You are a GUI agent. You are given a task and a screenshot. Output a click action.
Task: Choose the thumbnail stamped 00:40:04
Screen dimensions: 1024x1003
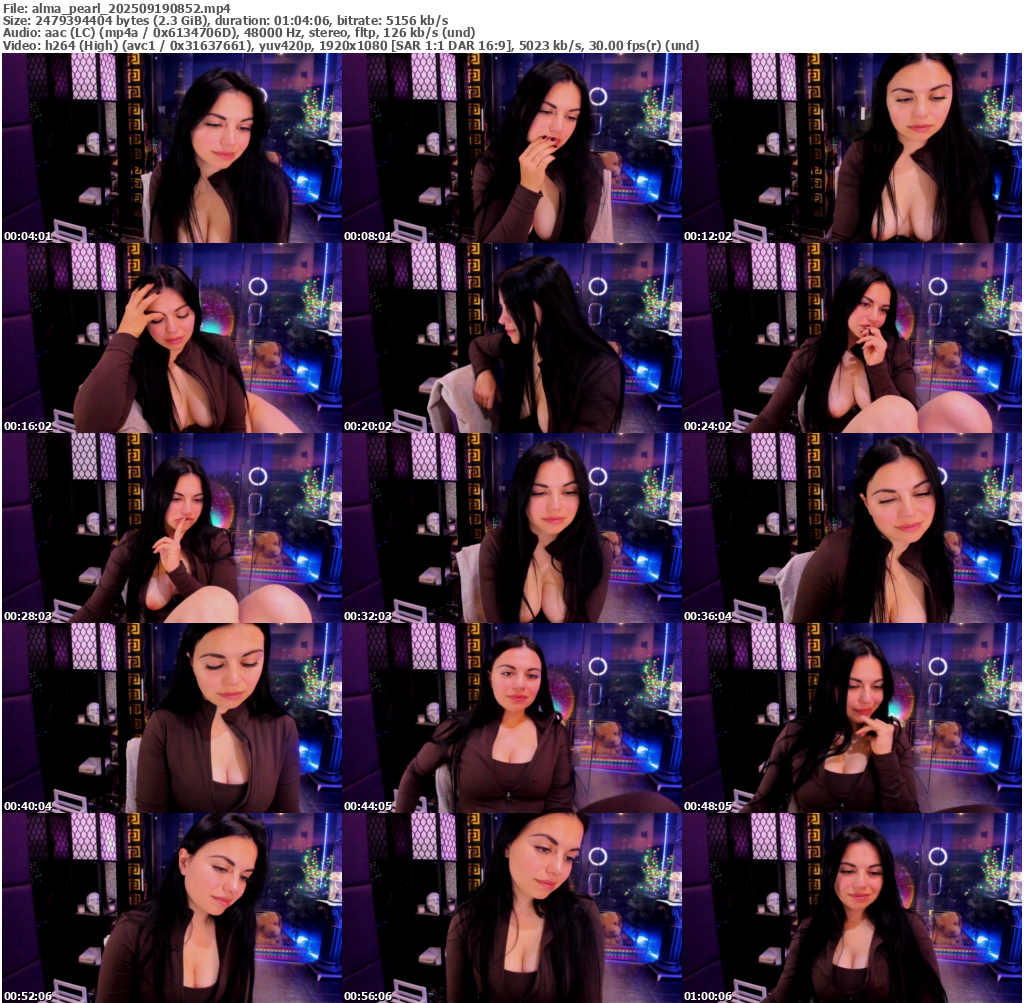pyautogui.click(x=172, y=718)
